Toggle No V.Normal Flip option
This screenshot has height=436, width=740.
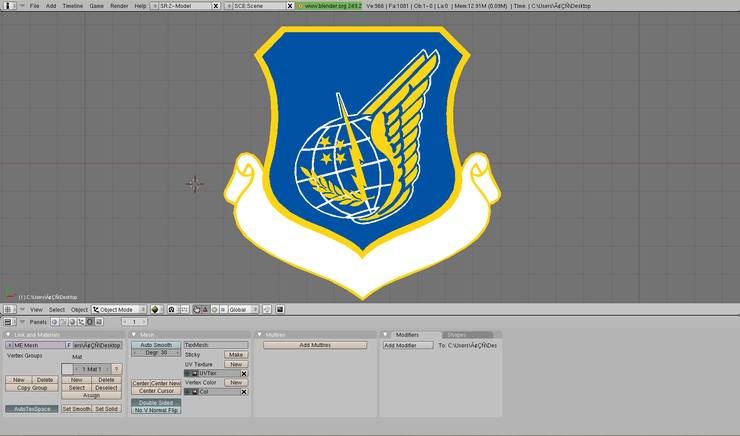(x=156, y=410)
